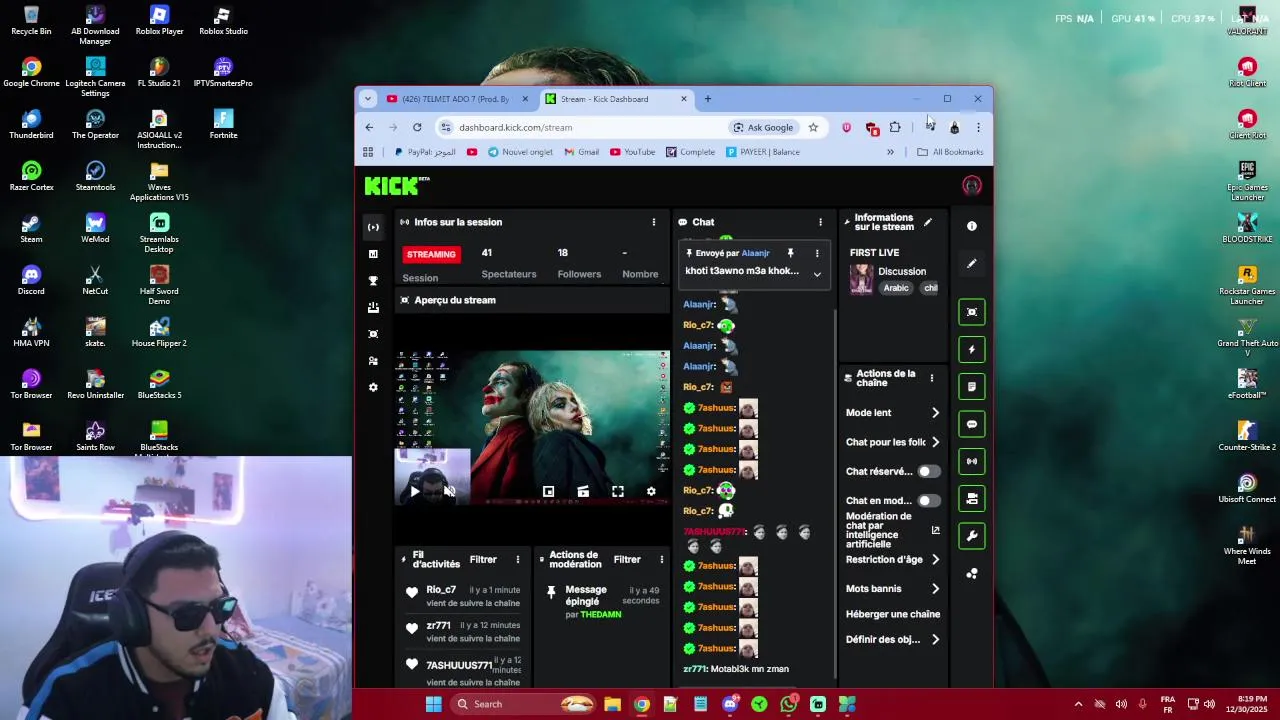Click THEDAMN username in moderation actions

601,615
